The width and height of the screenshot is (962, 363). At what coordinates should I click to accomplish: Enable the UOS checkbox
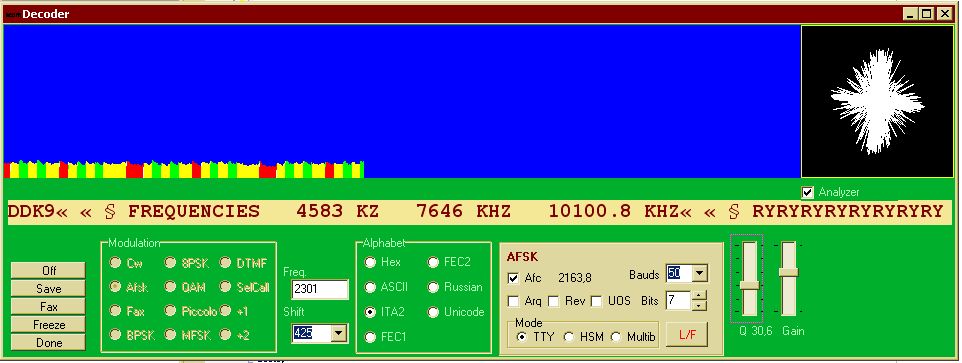click(596, 302)
